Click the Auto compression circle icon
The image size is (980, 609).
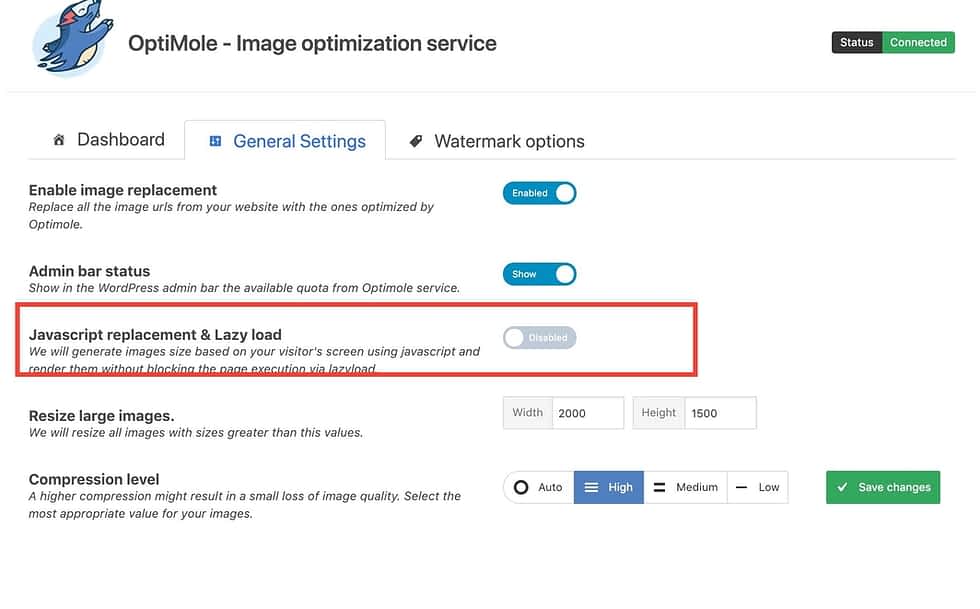pos(521,487)
